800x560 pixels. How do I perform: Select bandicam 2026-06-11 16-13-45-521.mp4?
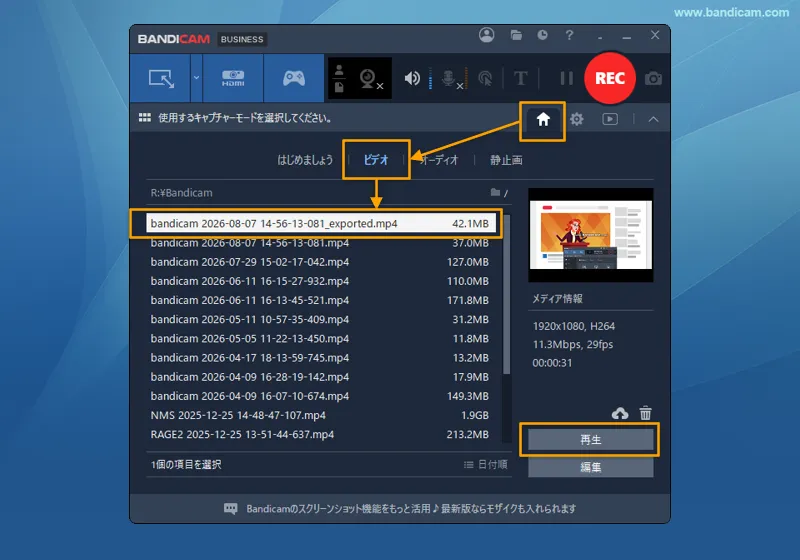coord(321,300)
